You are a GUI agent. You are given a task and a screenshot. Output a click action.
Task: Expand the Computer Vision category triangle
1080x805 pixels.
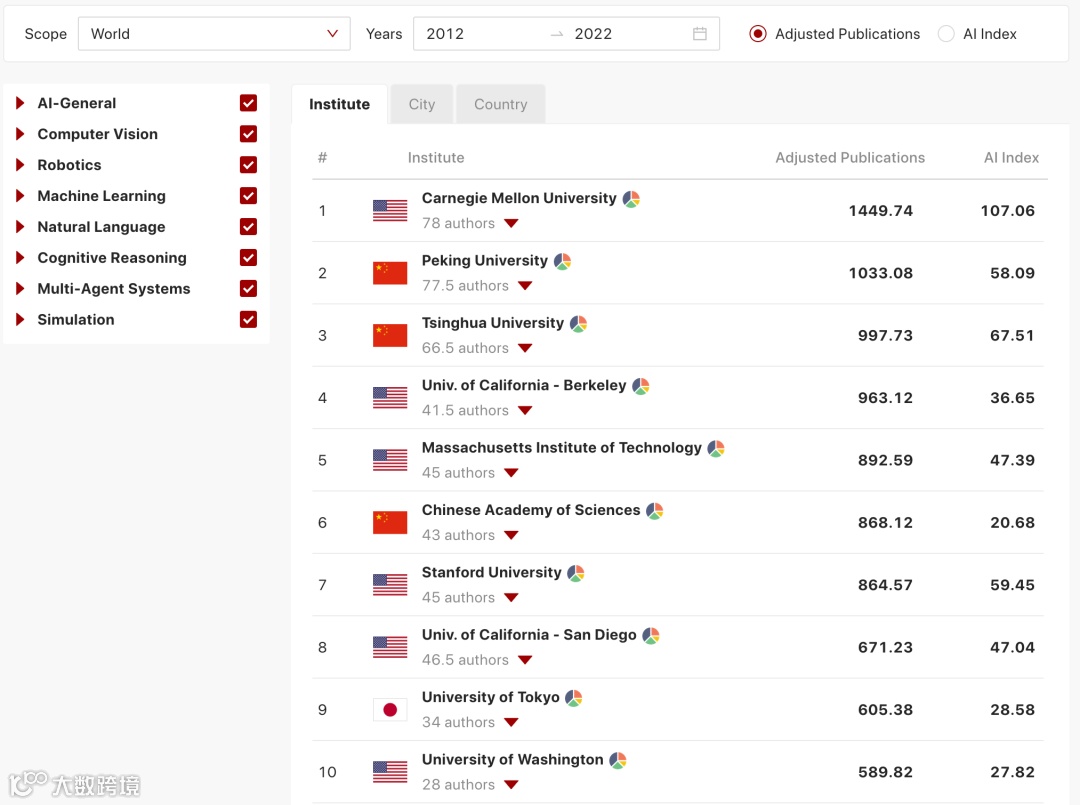click(x=20, y=134)
